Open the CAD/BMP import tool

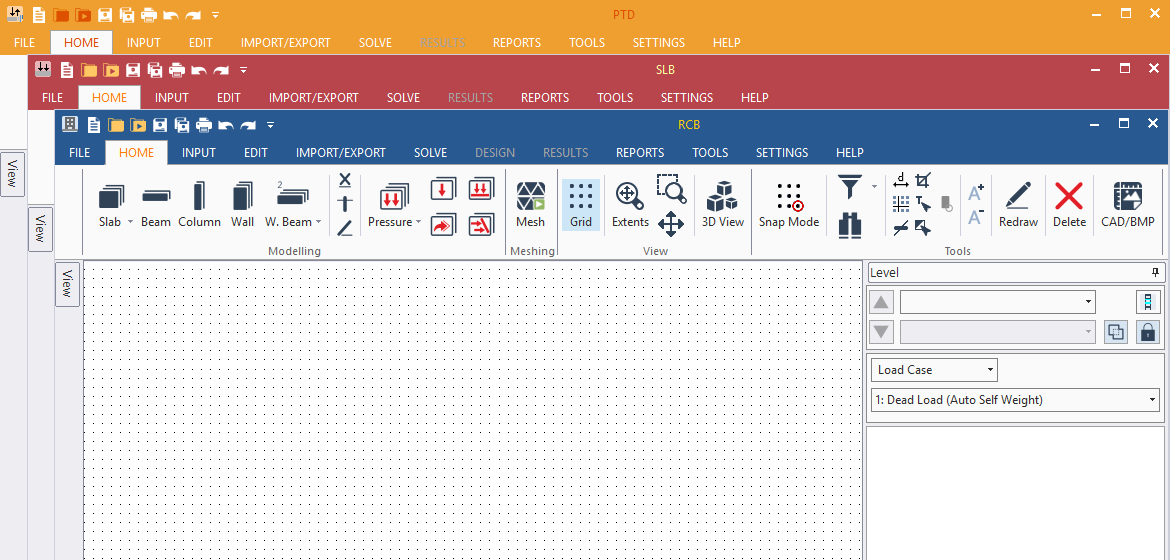pos(1128,205)
